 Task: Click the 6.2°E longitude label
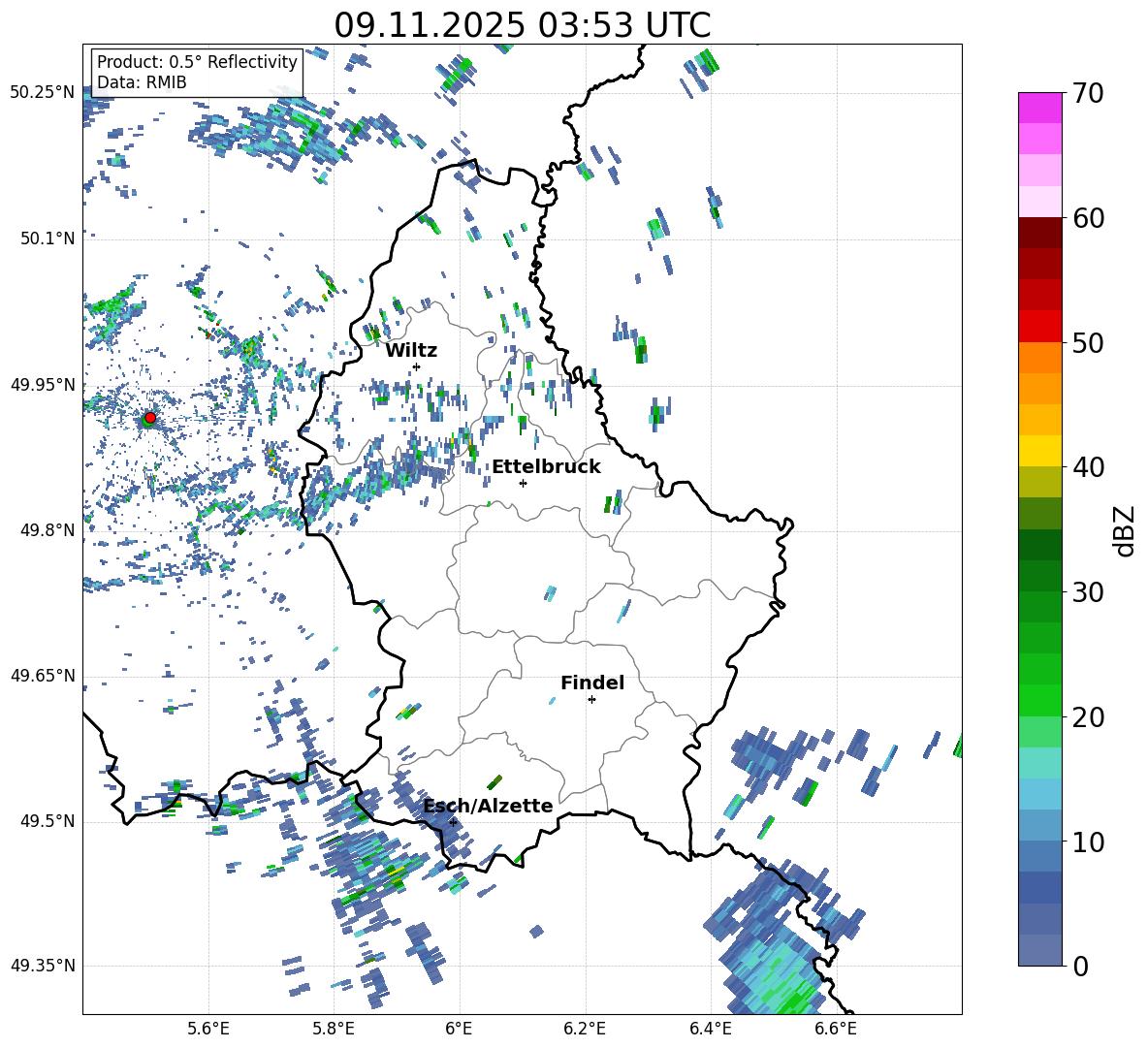(585, 1029)
